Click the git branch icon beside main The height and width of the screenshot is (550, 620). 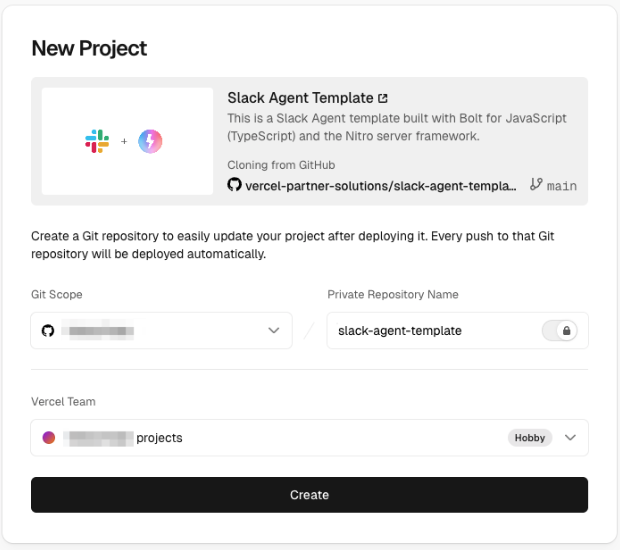point(536,185)
